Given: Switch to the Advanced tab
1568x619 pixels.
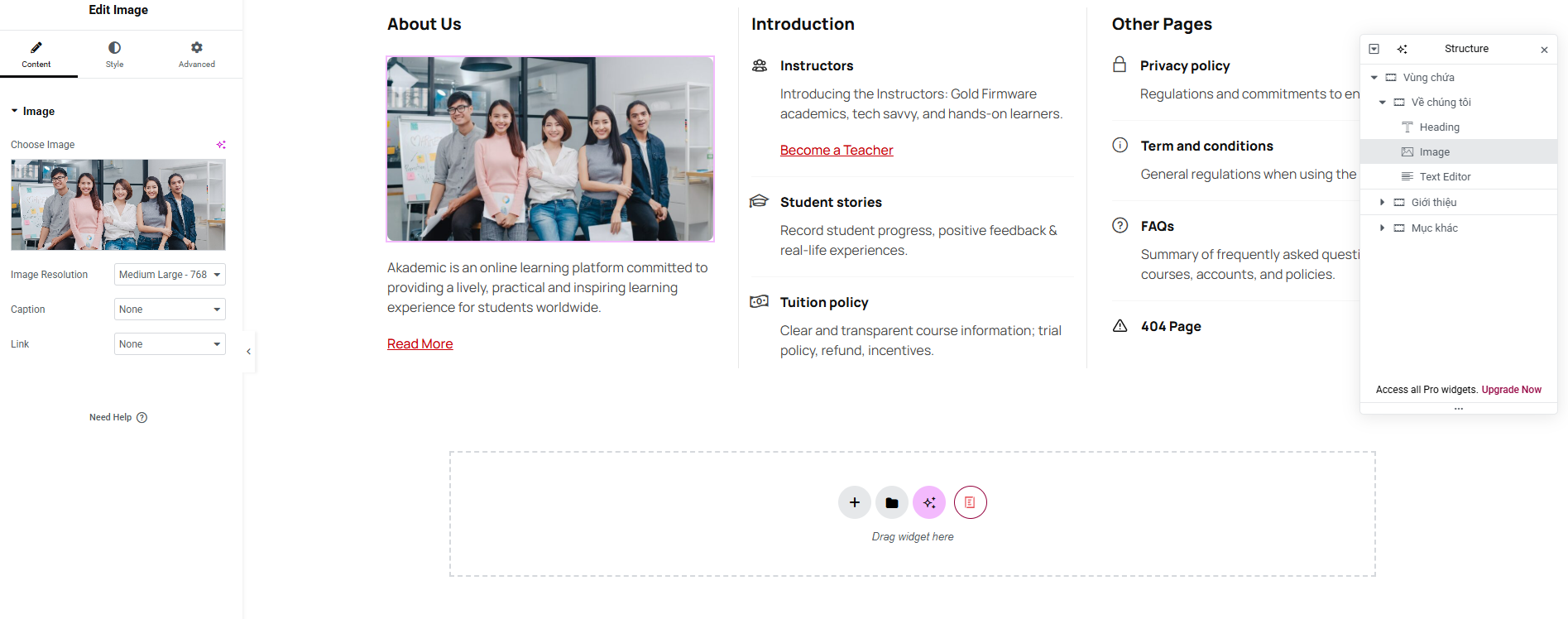Looking at the screenshot, I should (196, 55).
